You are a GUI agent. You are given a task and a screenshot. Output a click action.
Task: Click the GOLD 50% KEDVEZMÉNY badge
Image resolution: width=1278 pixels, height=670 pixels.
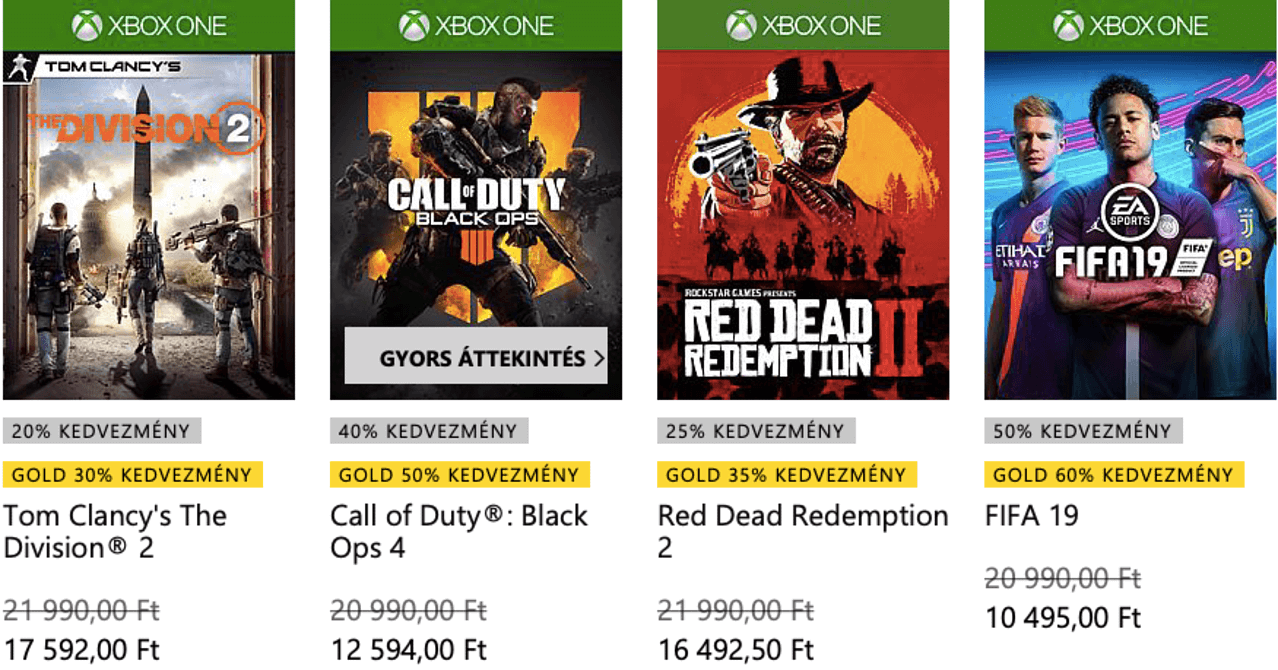point(460,475)
